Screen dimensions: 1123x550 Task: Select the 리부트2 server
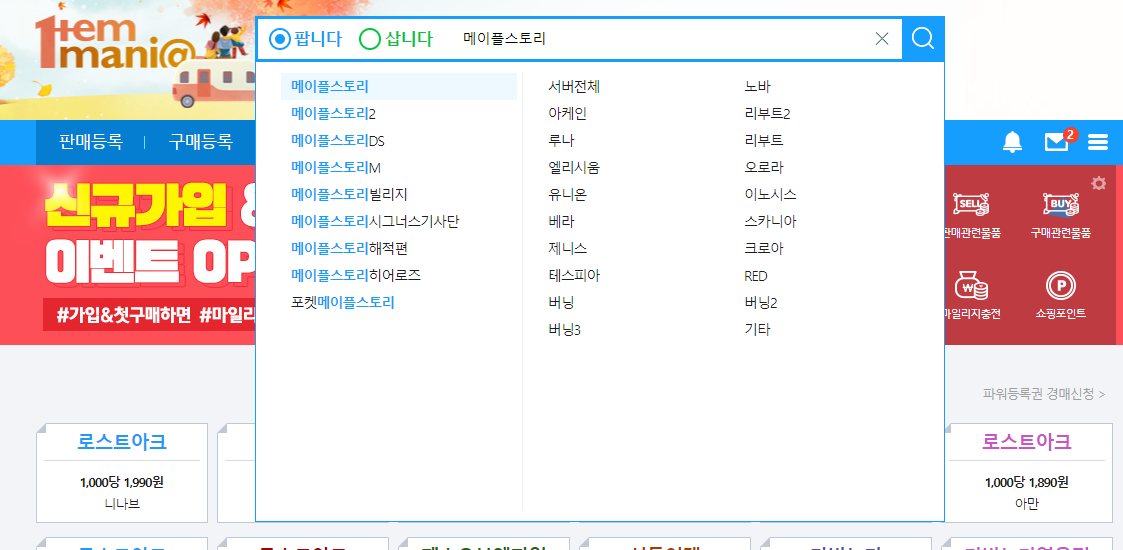point(767,114)
